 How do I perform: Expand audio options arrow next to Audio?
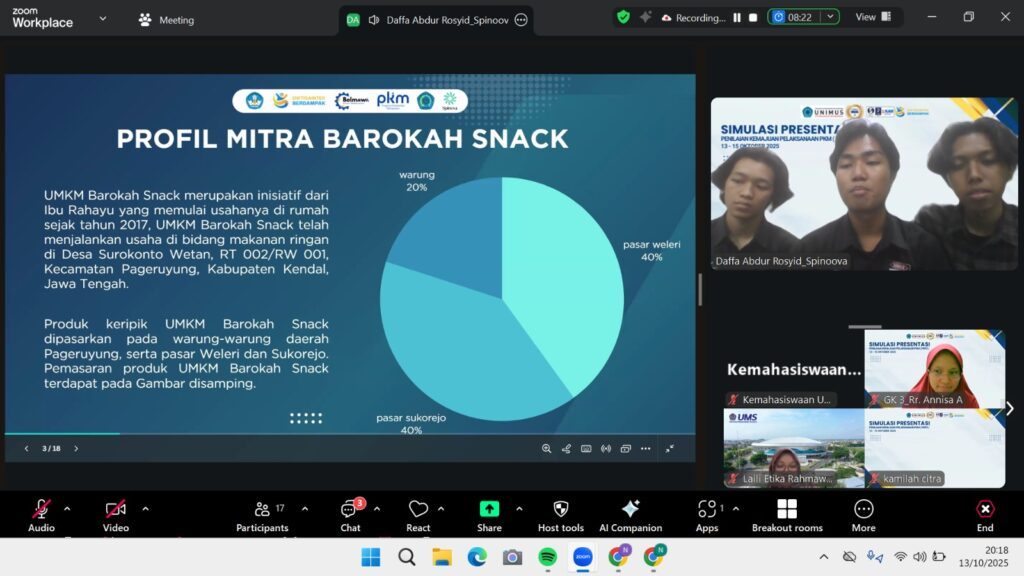tap(67, 509)
